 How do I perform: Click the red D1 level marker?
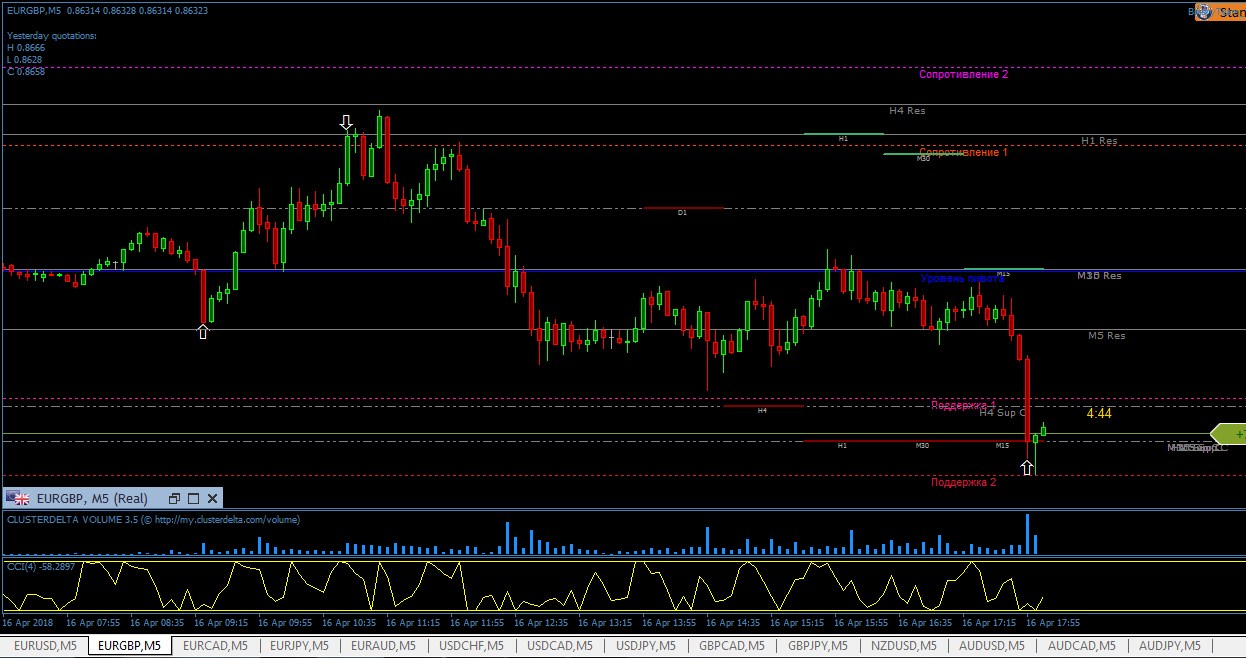point(683,210)
